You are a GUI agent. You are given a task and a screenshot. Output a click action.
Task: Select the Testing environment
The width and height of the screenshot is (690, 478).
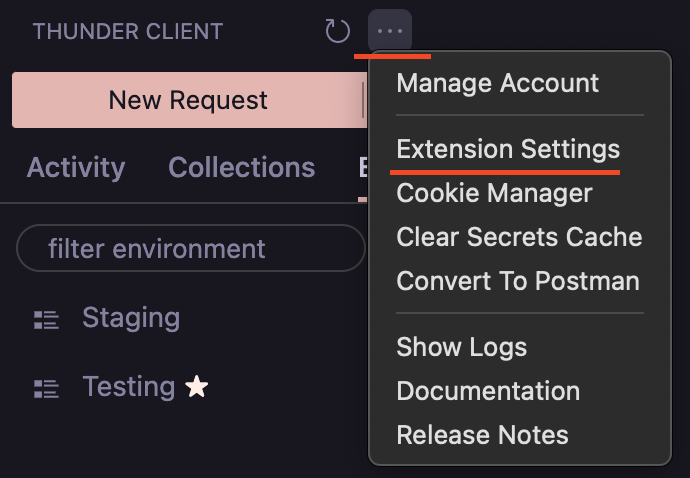[x=129, y=386]
